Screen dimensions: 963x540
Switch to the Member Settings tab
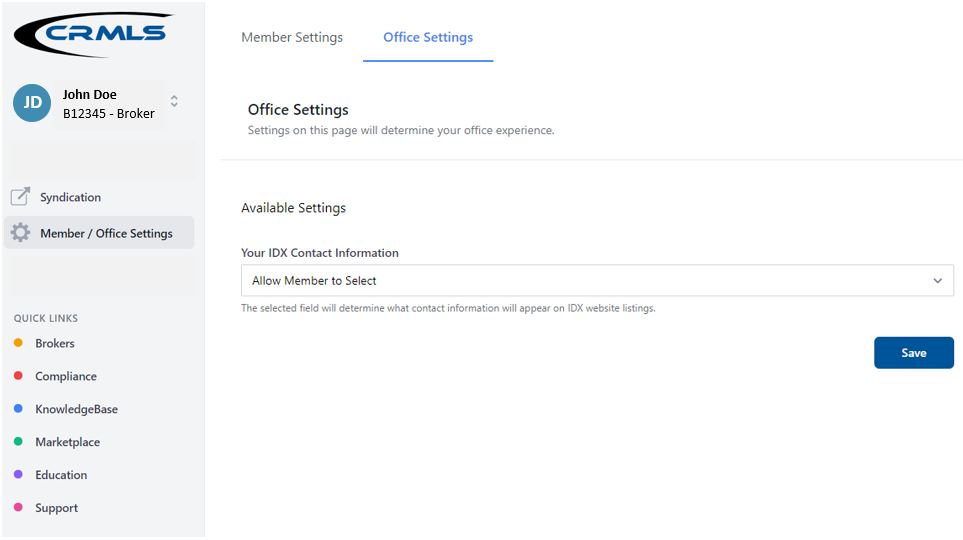click(x=292, y=37)
